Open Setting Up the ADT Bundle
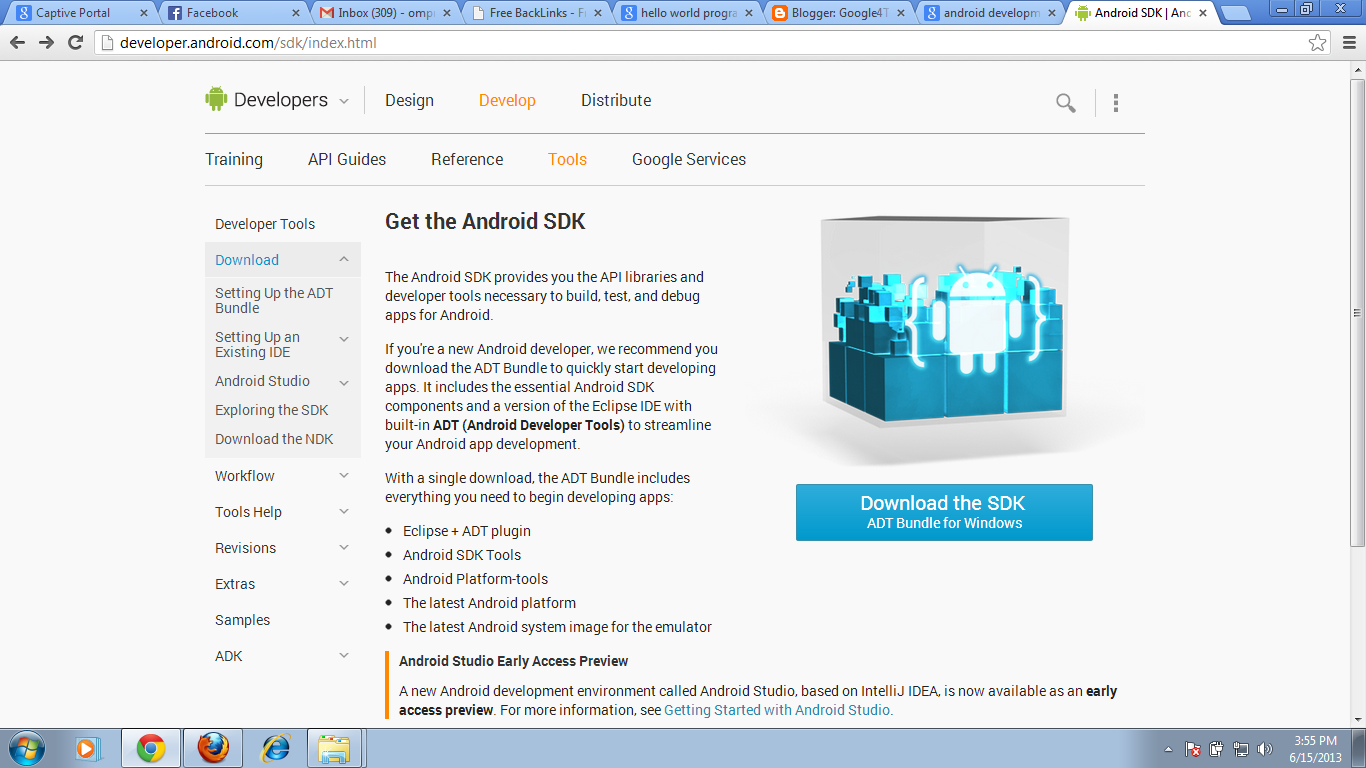The width and height of the screenshot is (1366, 768). pos(274,300)
